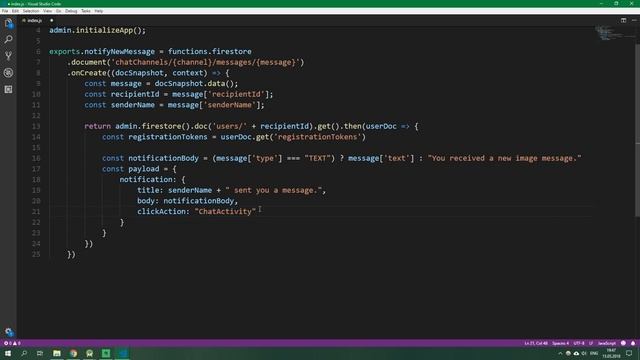Select the index.js editor tab

(x=34, y=20)
